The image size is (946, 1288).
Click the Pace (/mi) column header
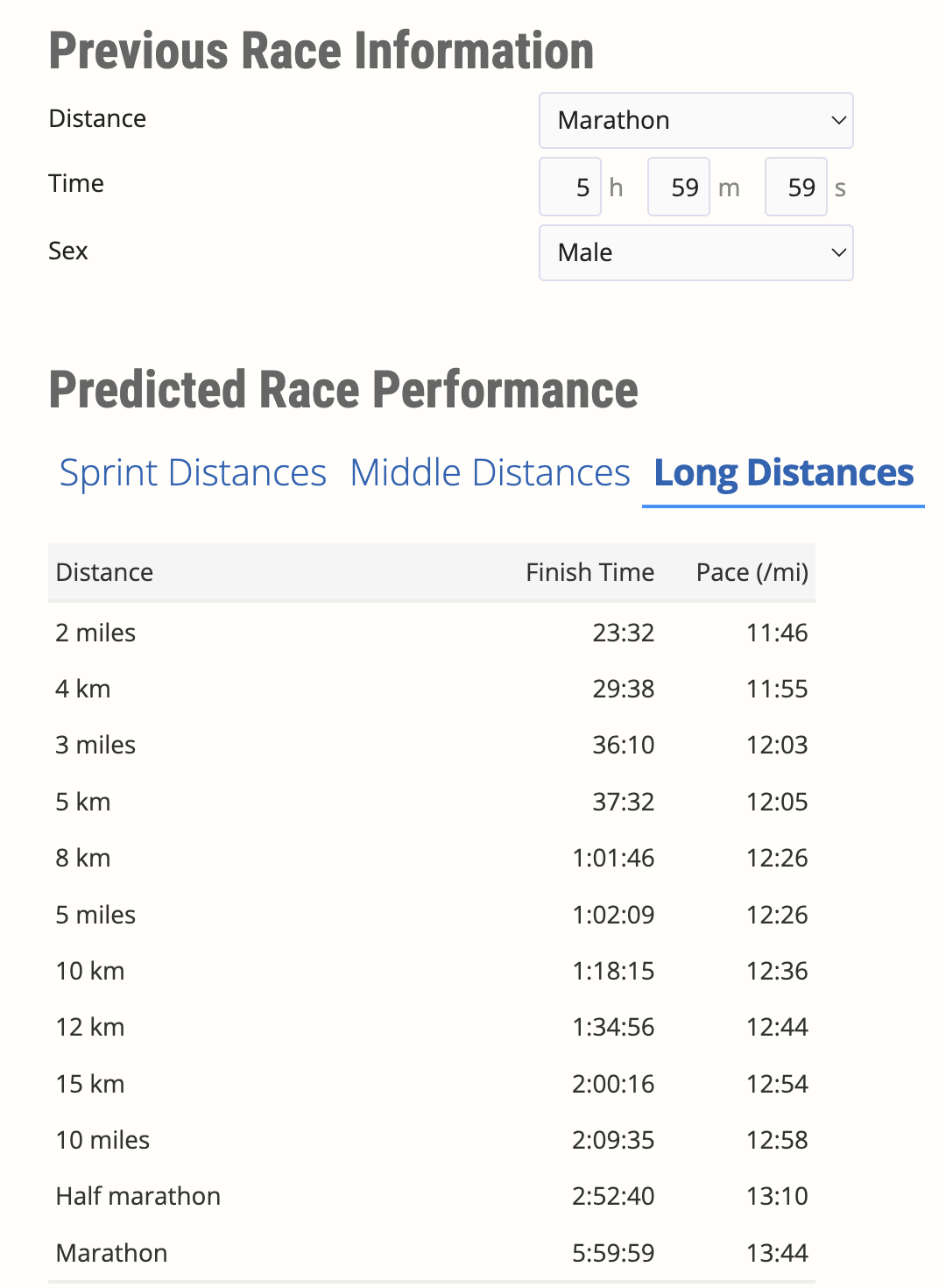(752, 572)
